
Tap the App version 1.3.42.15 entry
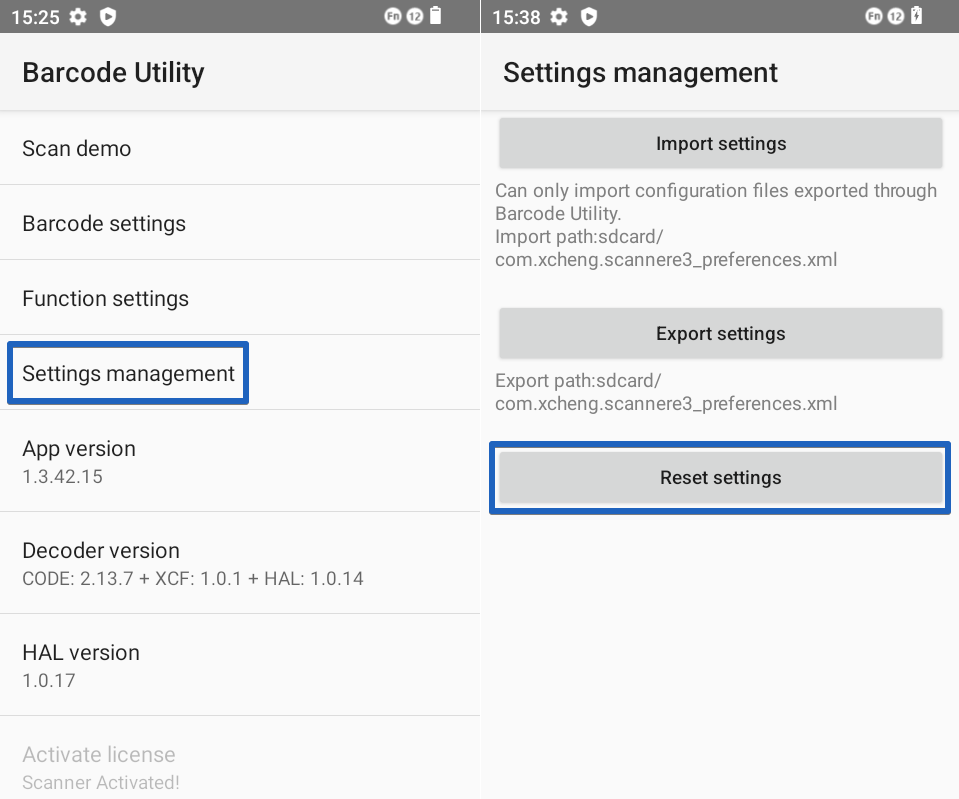(79, 461)
